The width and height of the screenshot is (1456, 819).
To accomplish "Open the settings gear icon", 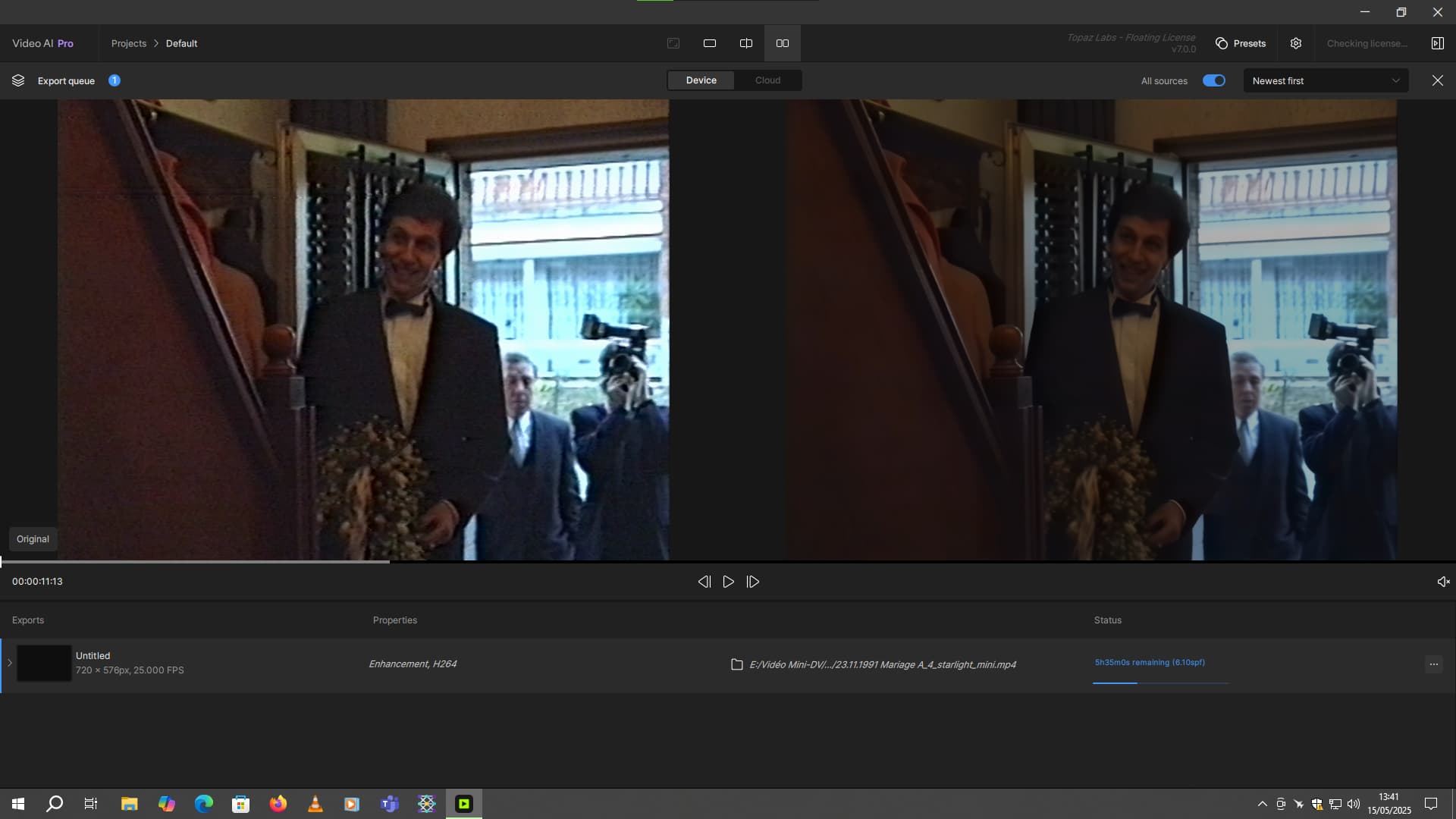I will (1295, 43).
